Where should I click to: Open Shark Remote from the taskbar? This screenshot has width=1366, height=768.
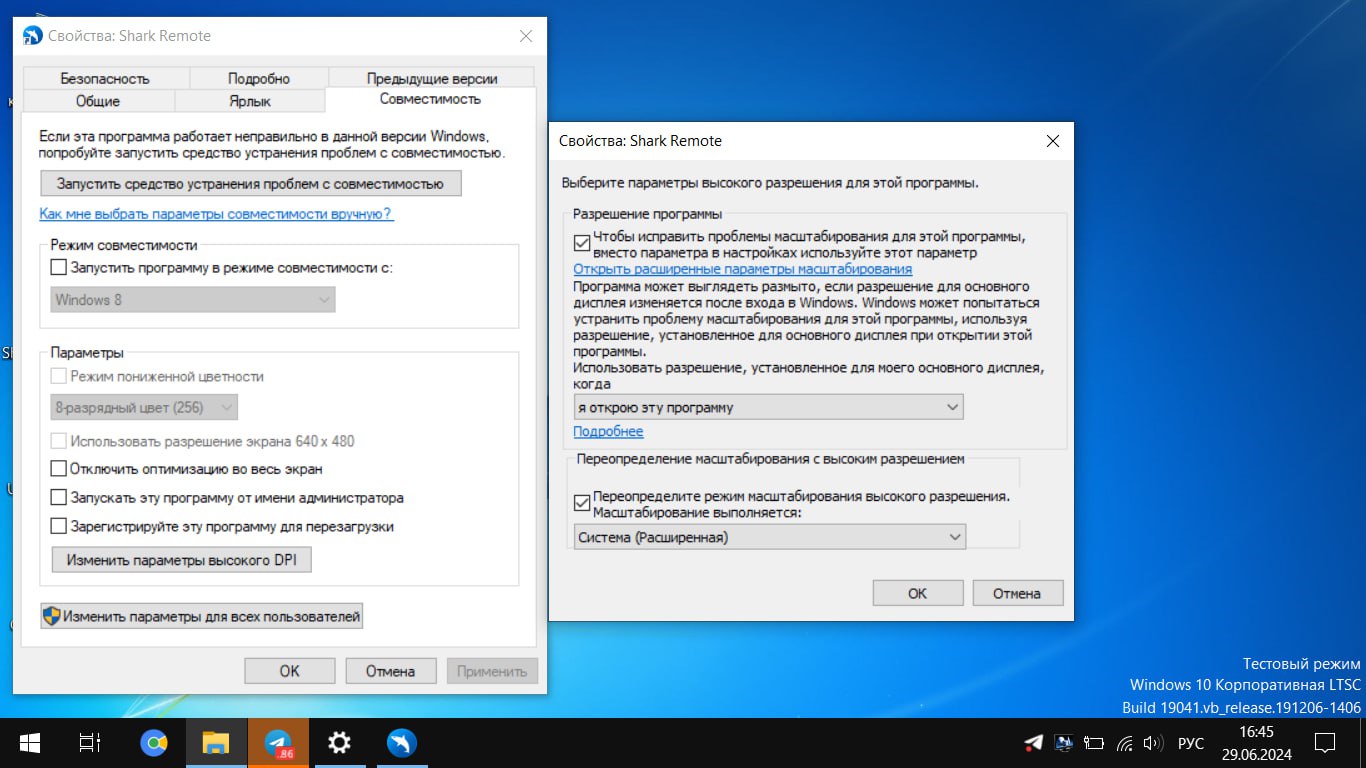point(402,743)
